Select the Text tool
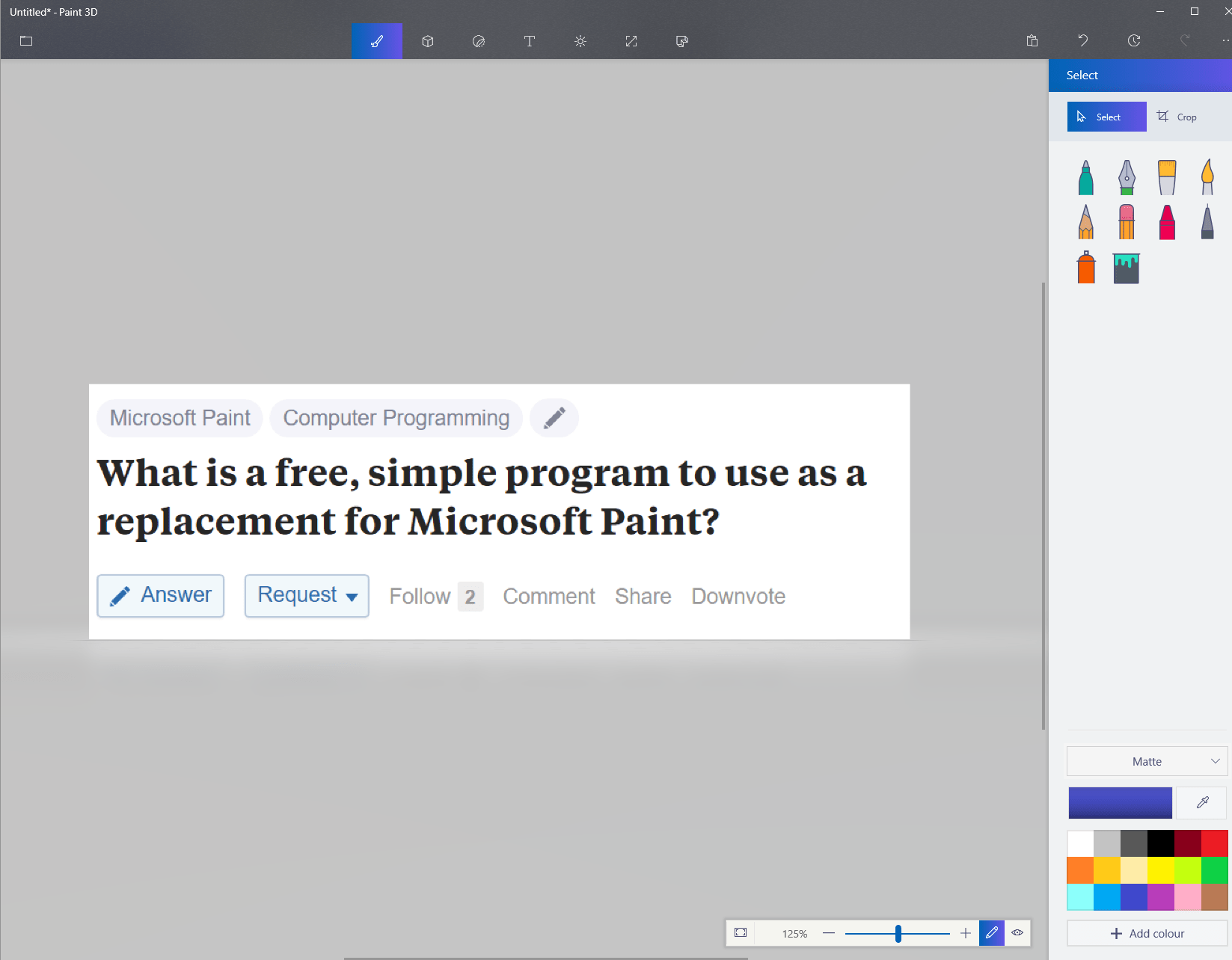Image resolution: width=1232 pixels, height=960 pixels. click(x=530, y=41)
